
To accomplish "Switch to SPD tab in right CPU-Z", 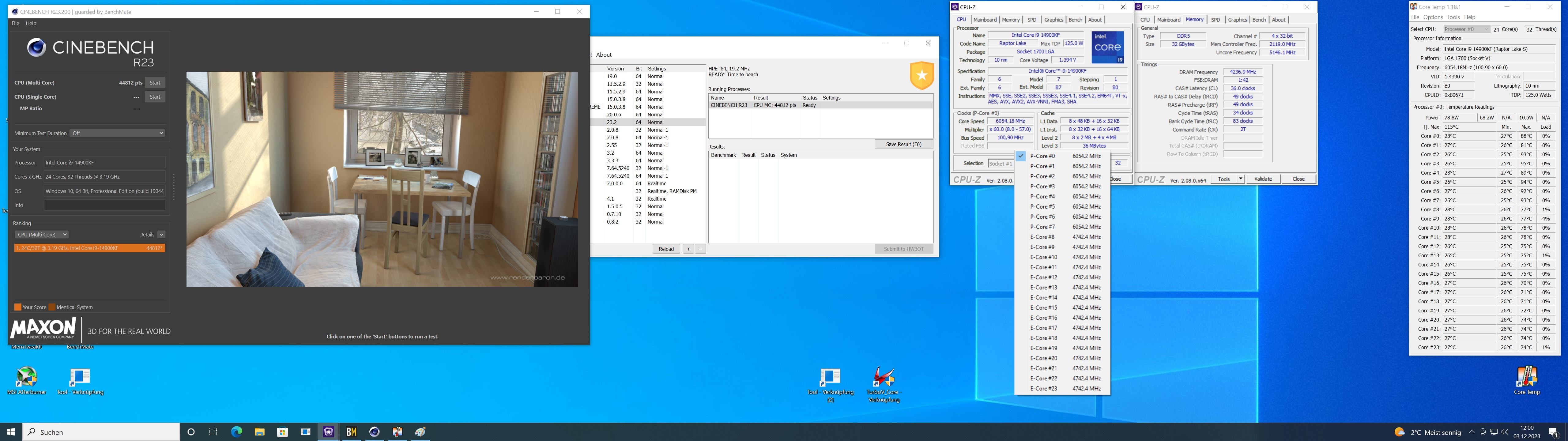I will pos(1216,20).
